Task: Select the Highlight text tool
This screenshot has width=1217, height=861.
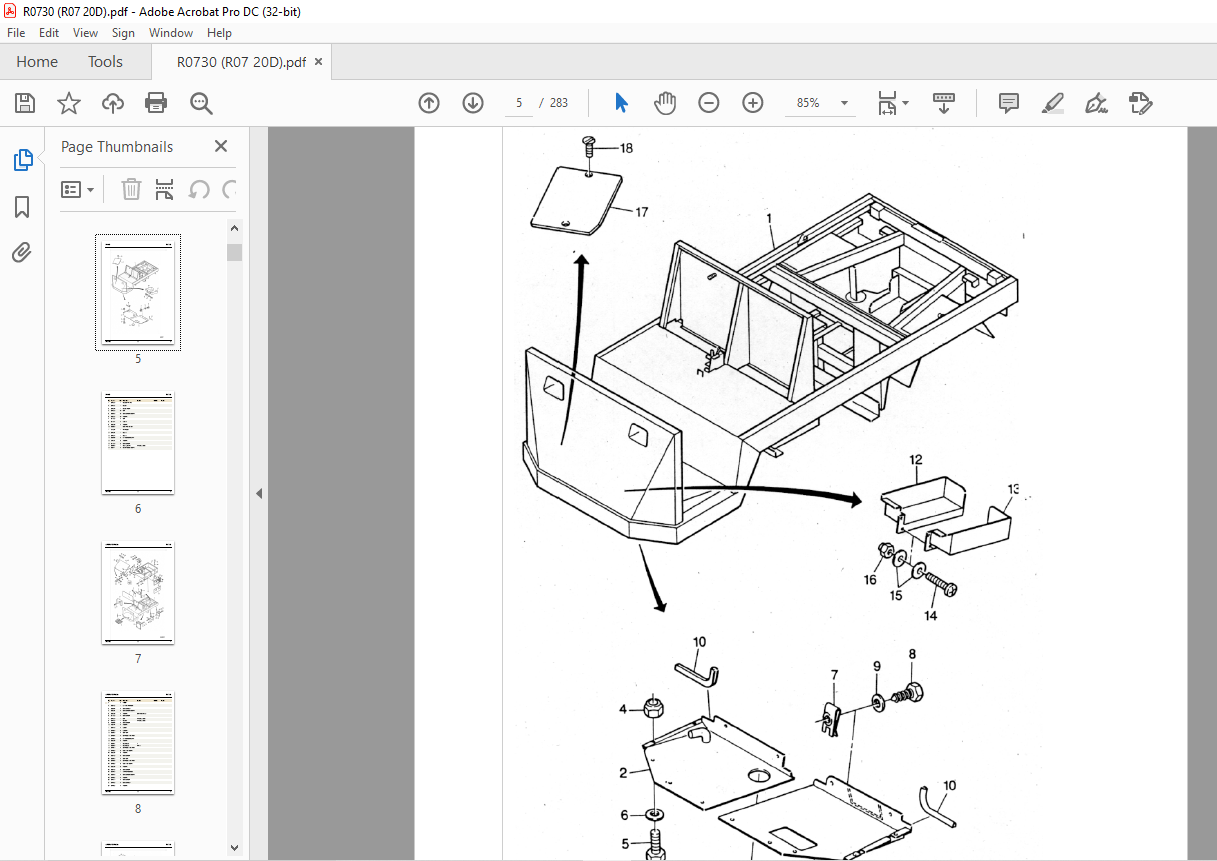Action: pyautogui.click(x=1052, y=103)
